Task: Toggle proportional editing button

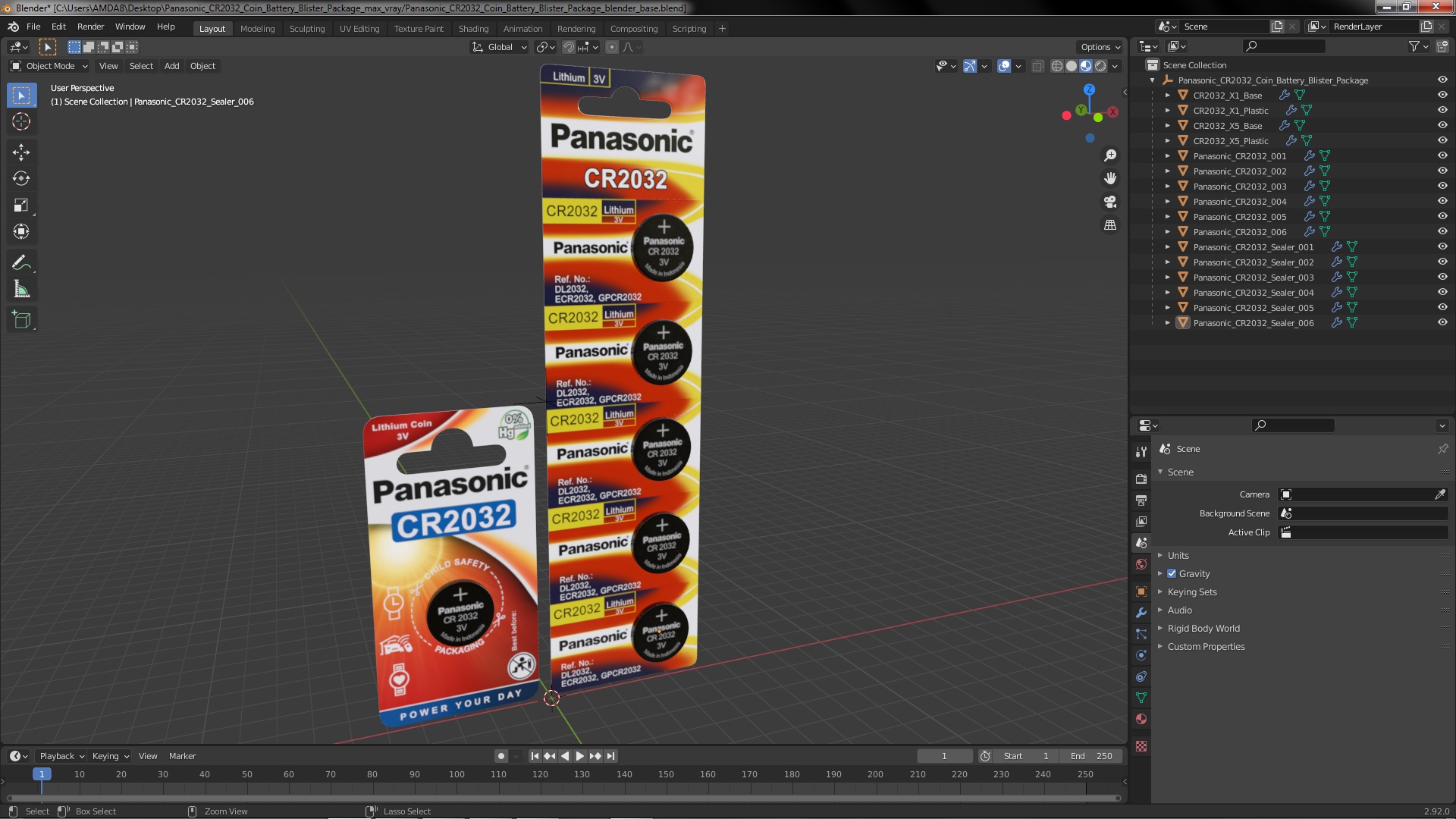Action: coord(612,47)
